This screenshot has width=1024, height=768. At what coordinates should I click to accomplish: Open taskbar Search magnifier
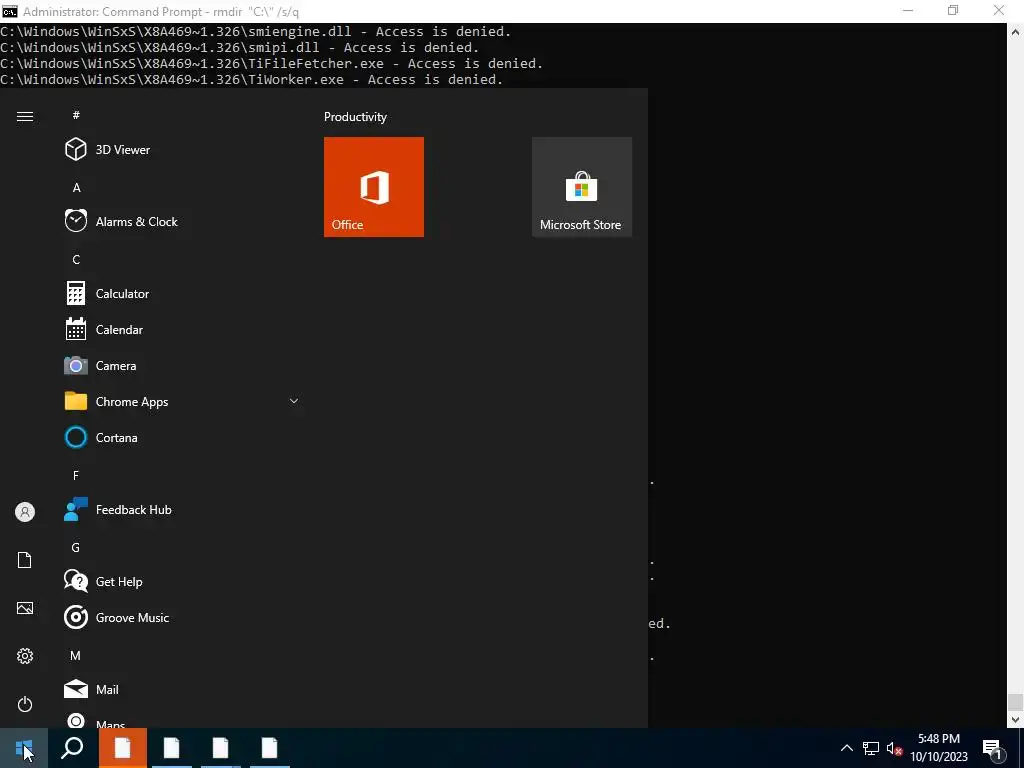click(x=72, y=748)
